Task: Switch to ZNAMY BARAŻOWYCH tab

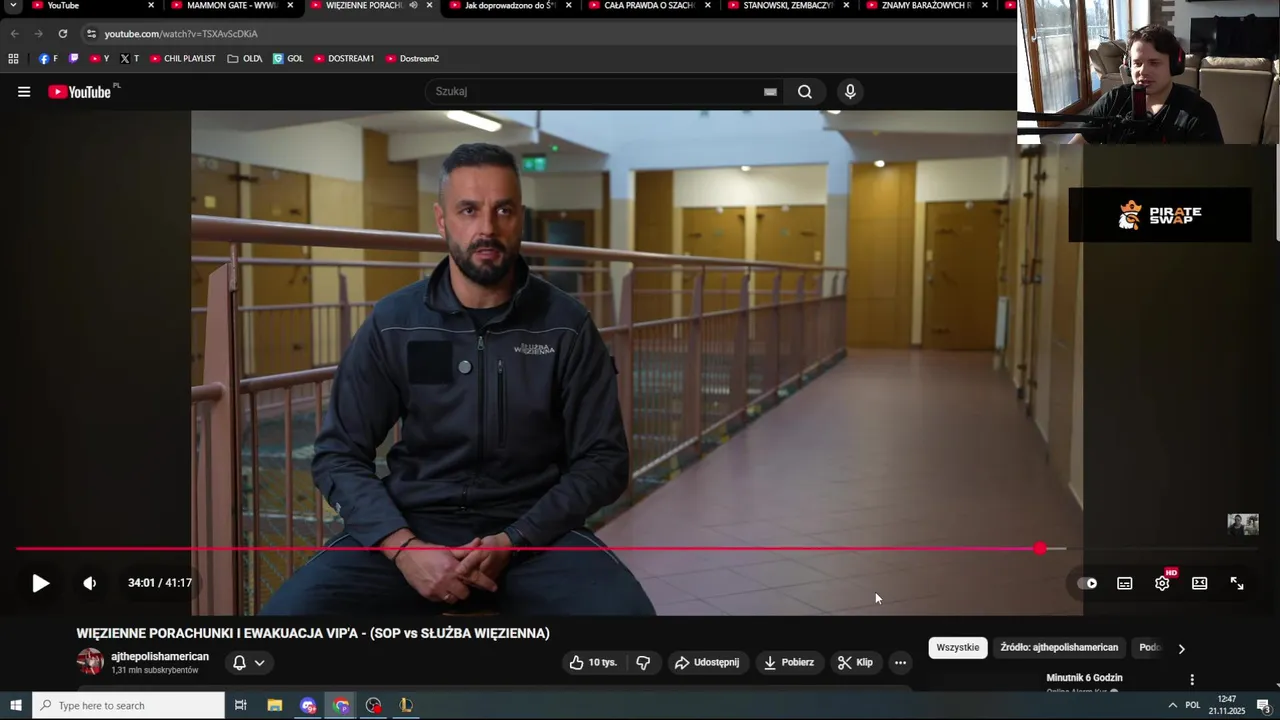Action: point(927,6)
